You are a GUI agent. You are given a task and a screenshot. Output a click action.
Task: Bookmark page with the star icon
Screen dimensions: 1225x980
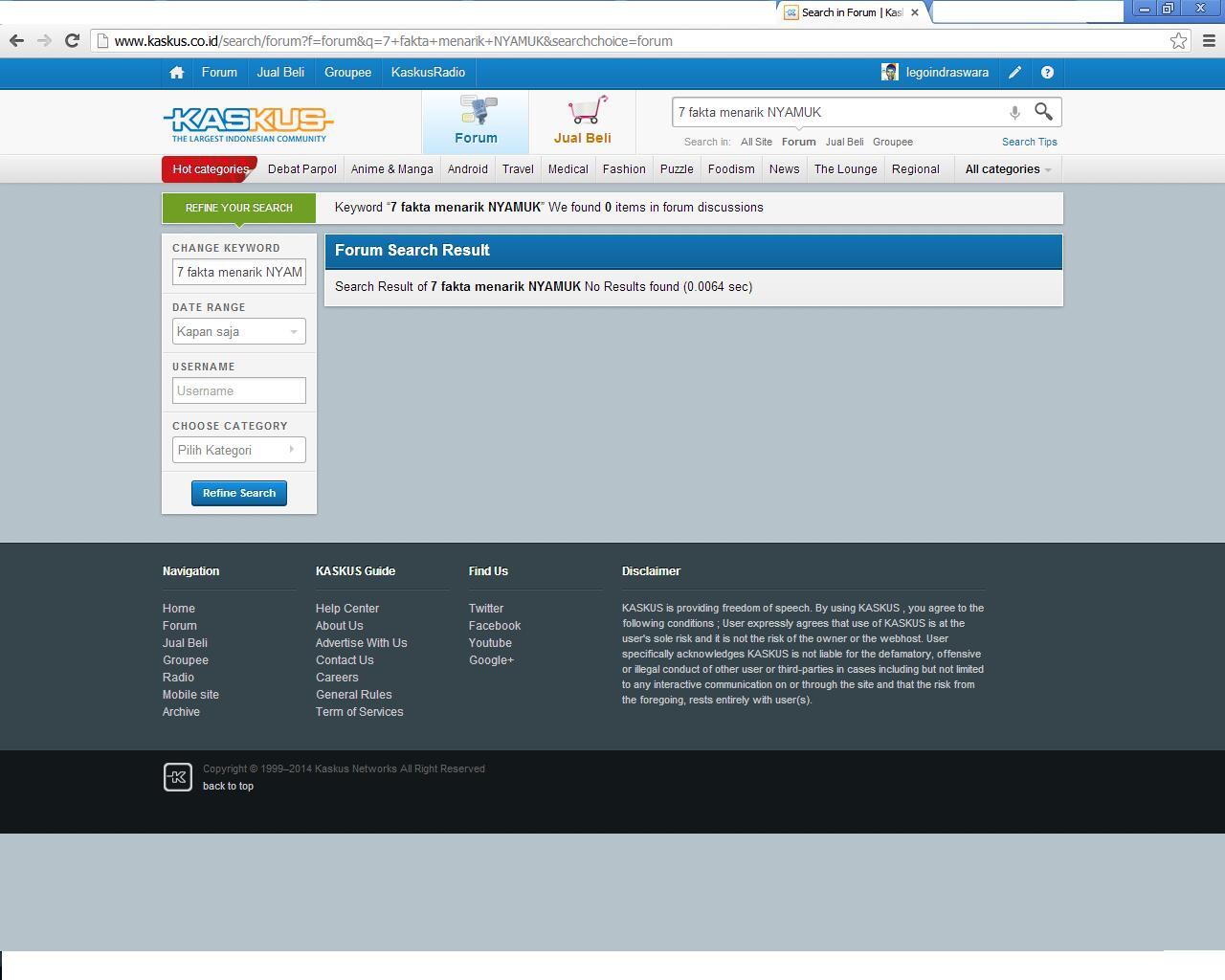tap(1178, 40)
